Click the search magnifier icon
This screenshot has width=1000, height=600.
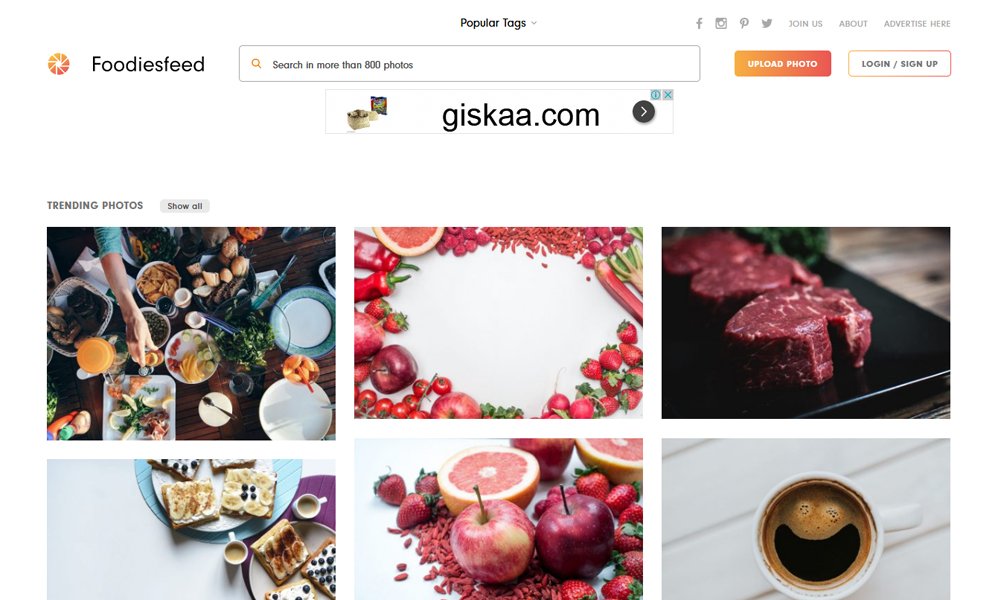click(256, 64)
